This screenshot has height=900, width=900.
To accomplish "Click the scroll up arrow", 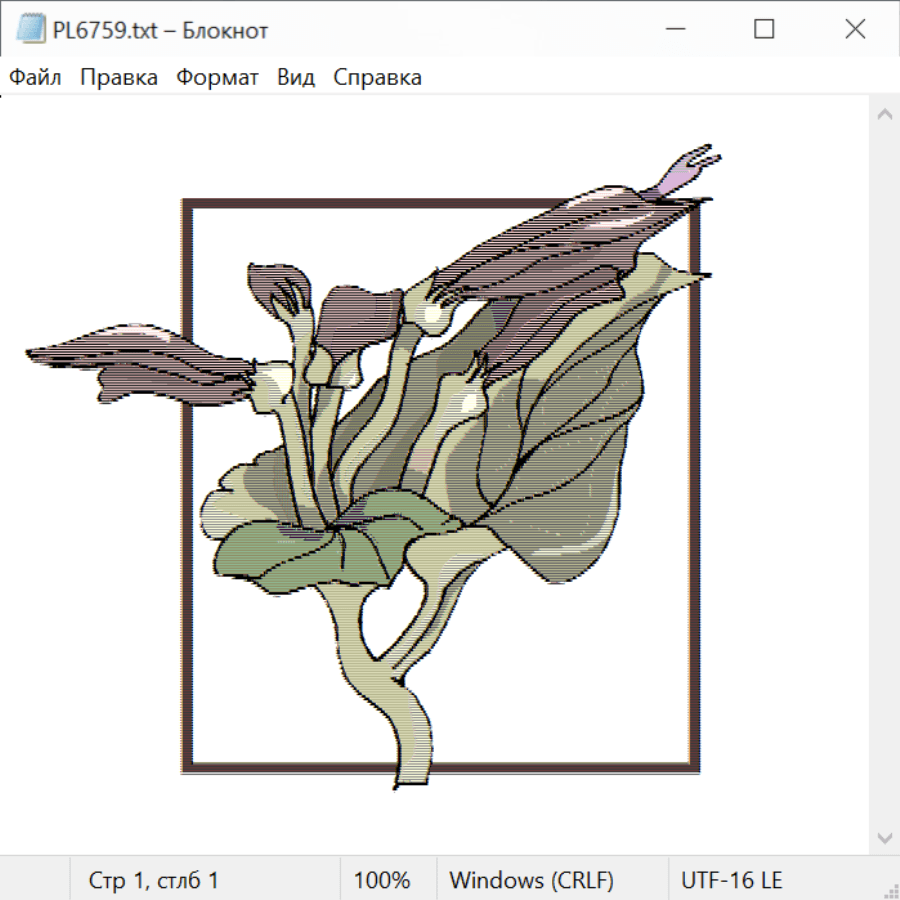I will (884, 115).
